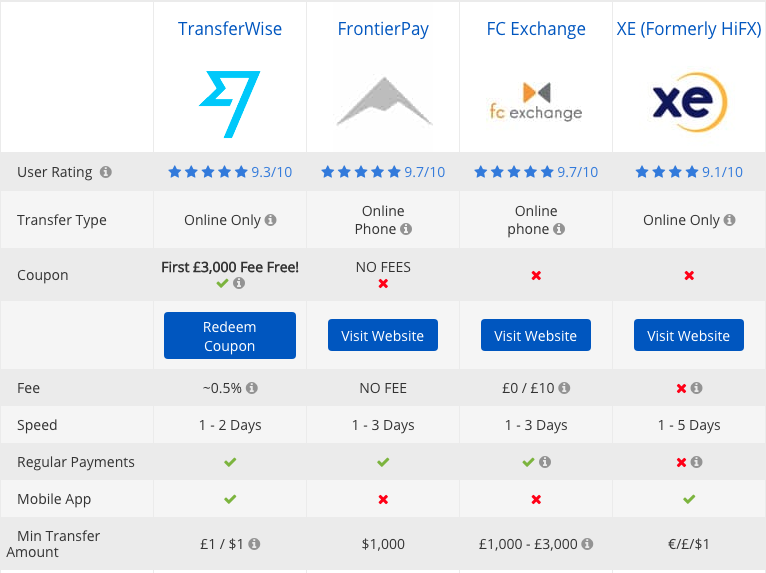Click TransferWise regular payments check mark
Viewport: 766px width, 573px height.
[230, 462]
